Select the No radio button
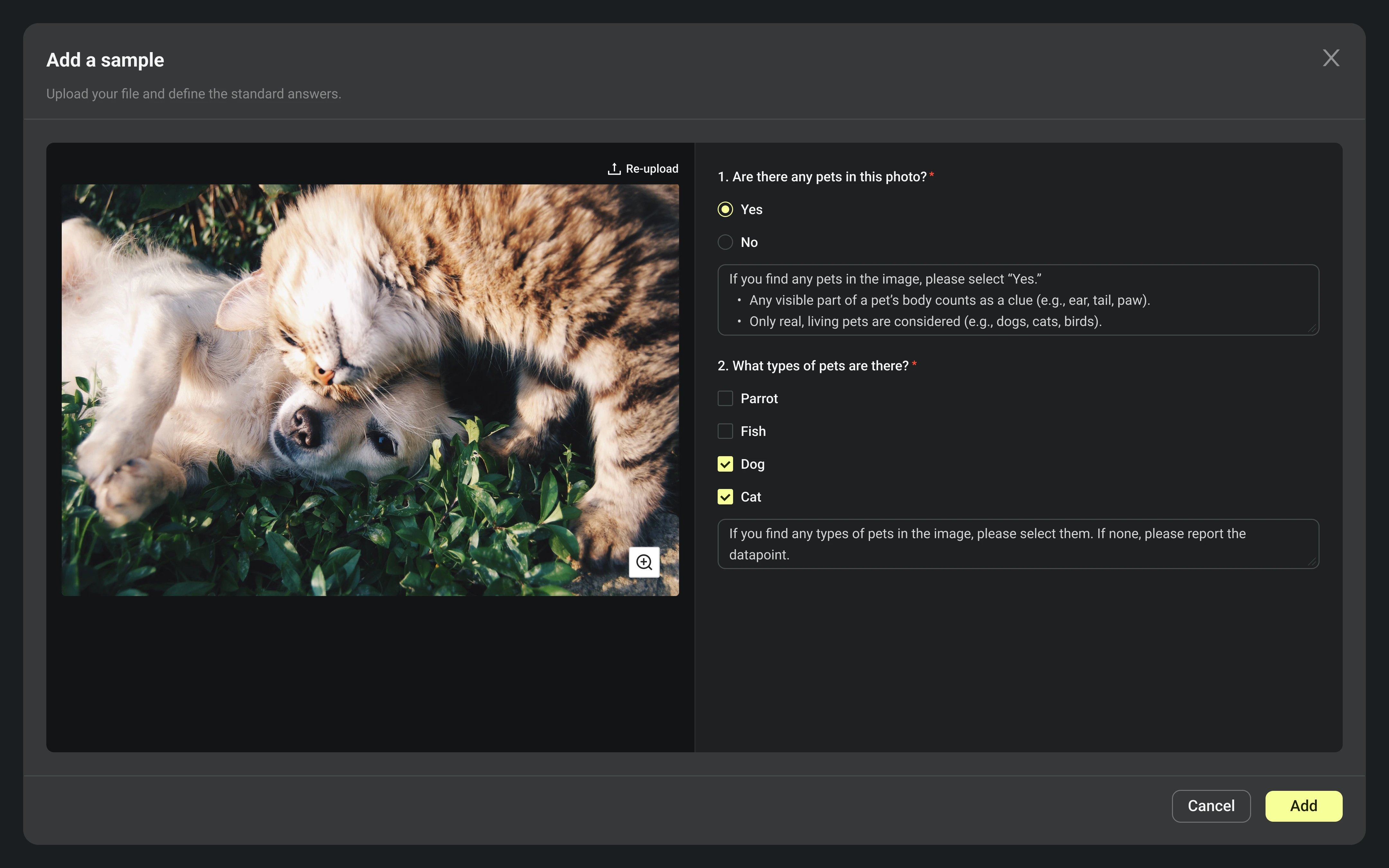Screen dimensions: 1389x868 click(x=725, y=242)
